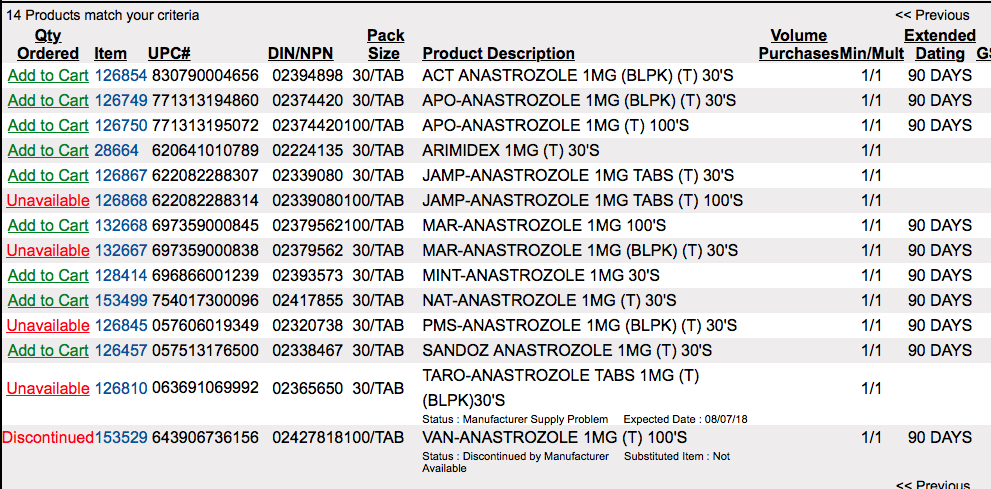Sort by Product Description column header
The width and height of the screenshot is (991, 489).
(x=498, y=53)
